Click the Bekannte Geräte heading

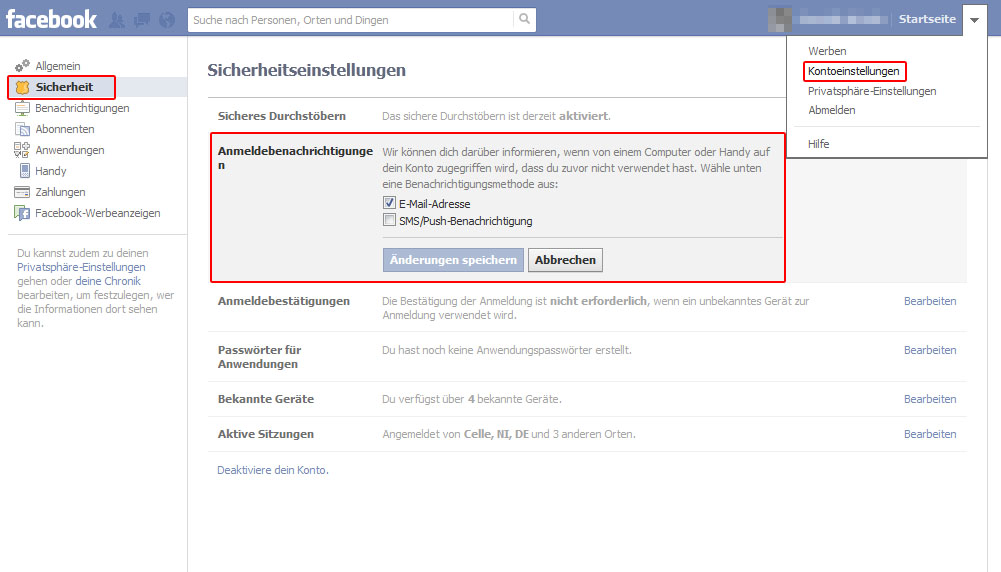266,399
